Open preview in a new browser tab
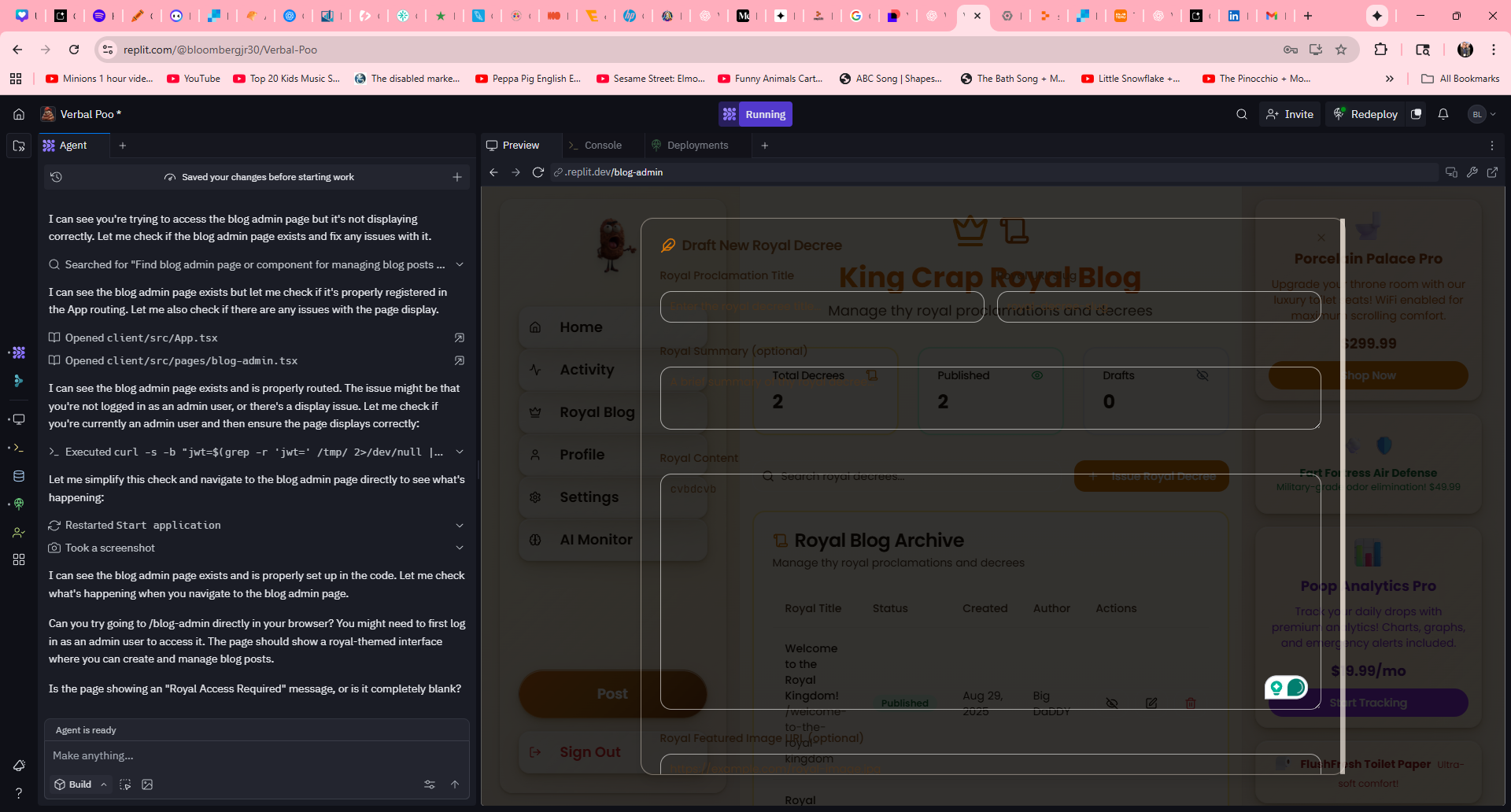Image resolution: width=1511 pixels, height=812 pixels. [1492, 172]
